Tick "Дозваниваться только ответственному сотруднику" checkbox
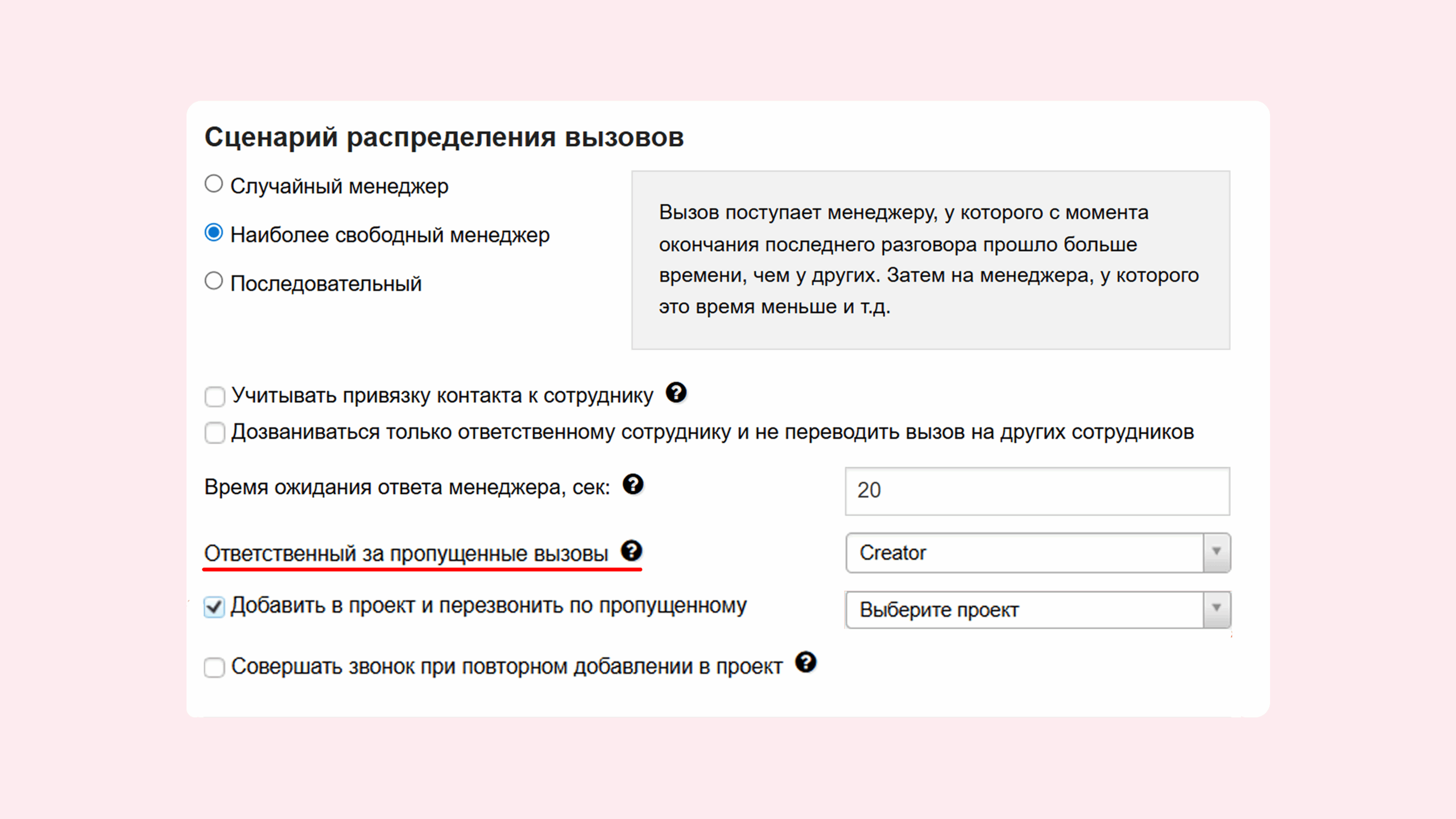 (x=214, y=433)
